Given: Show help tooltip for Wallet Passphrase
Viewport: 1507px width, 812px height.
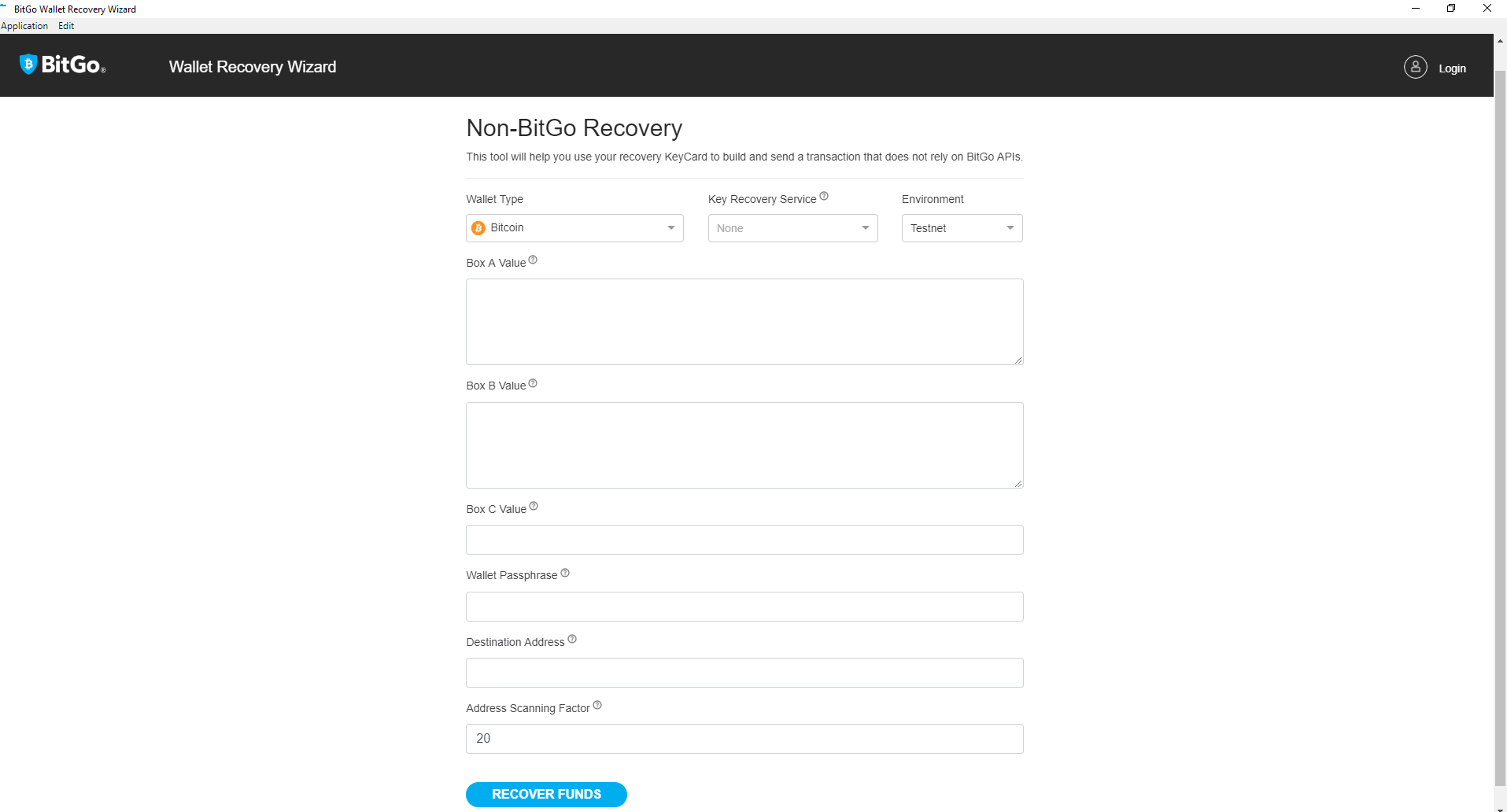Looking at the screenshot, I should pyautogui.click(x=565, y=573).
